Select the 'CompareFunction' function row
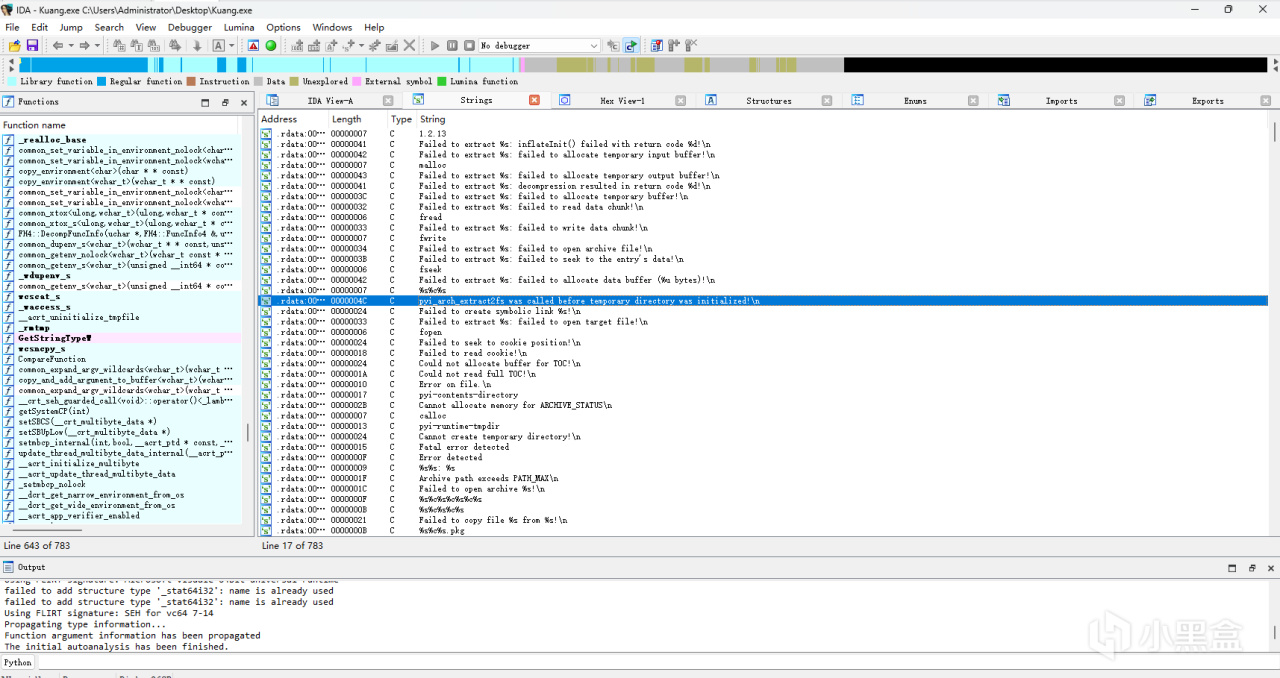This screenshot has height=678, width=1280. point(120,359)
